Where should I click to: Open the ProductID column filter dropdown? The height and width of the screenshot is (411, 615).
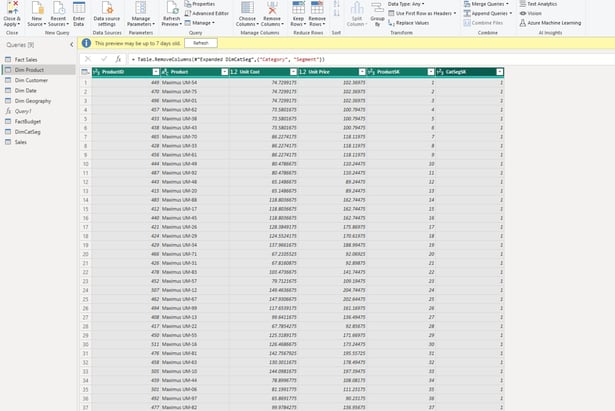click(156, 72)
